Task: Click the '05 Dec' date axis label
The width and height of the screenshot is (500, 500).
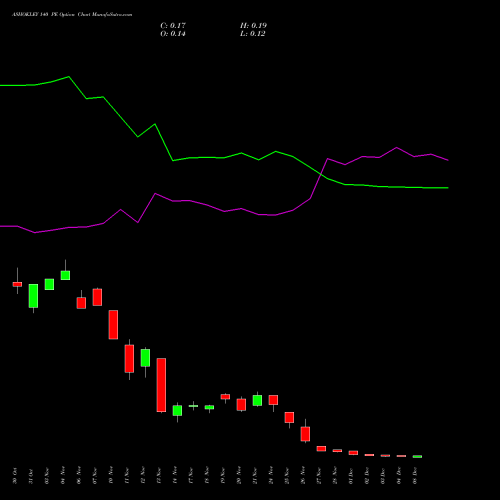Action: click(415, 476)
